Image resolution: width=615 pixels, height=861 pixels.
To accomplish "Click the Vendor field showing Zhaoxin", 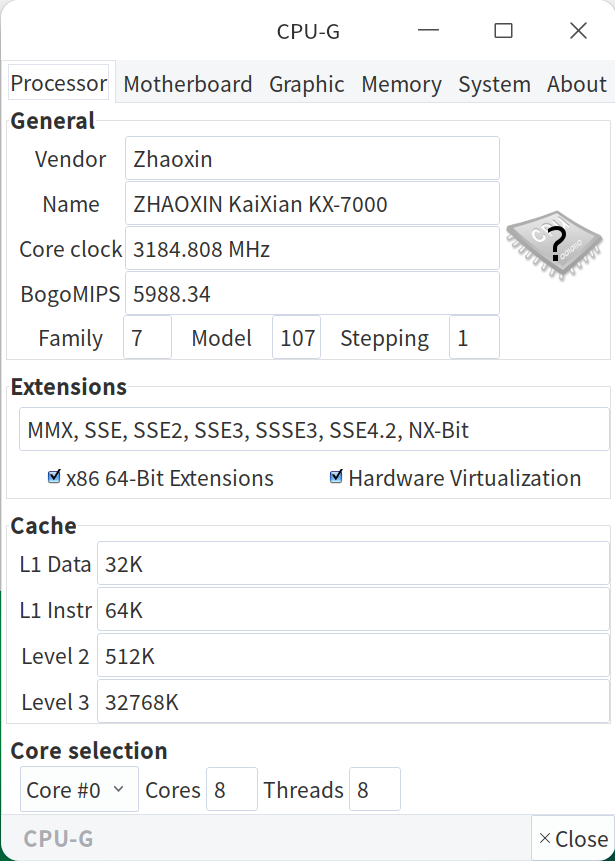I will [312, 159].
